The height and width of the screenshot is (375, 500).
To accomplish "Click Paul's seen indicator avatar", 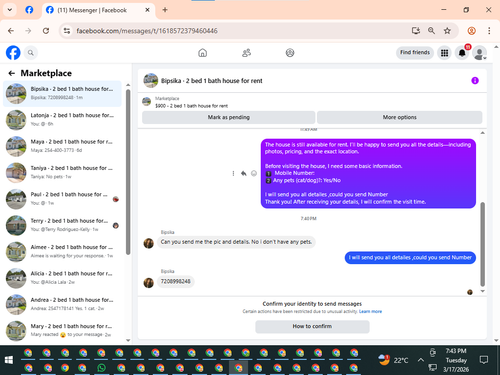I will coord(116,199).
